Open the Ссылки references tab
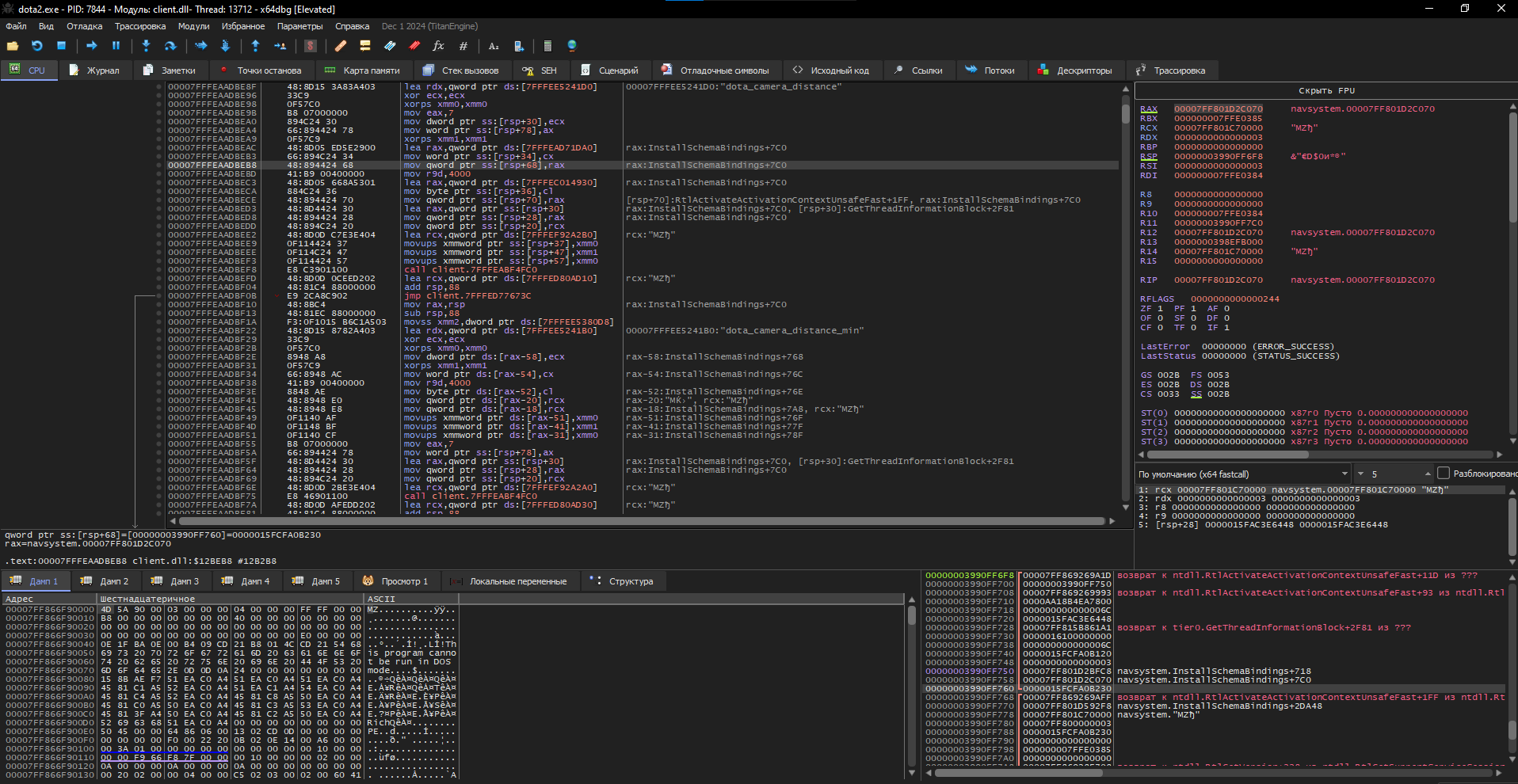1518x784 pixels. pyautogui.click(x=919, y=70)
